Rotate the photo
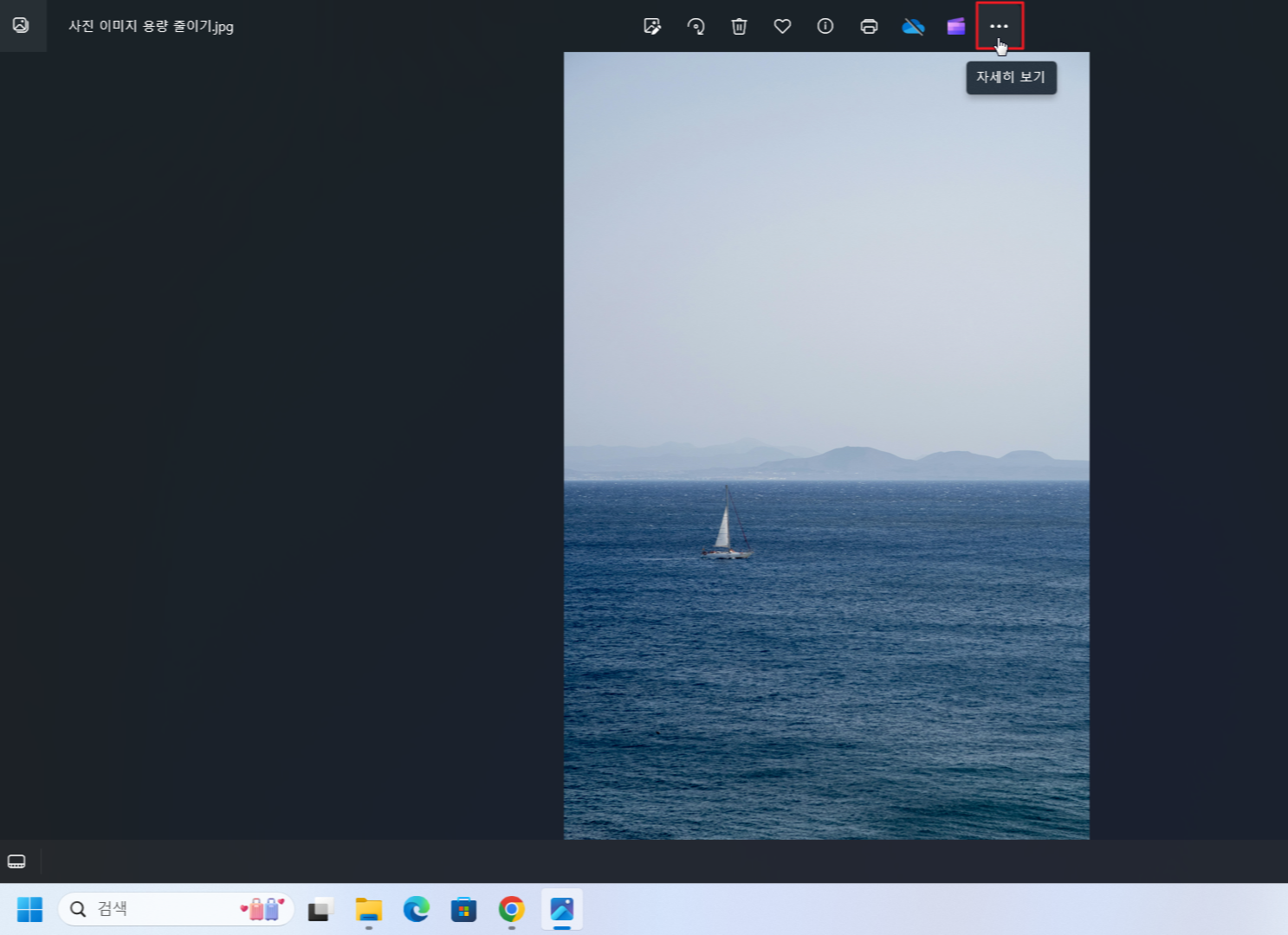Image resolution: width=1288 pixels, height=935 pixels. (x=696, y=26)
